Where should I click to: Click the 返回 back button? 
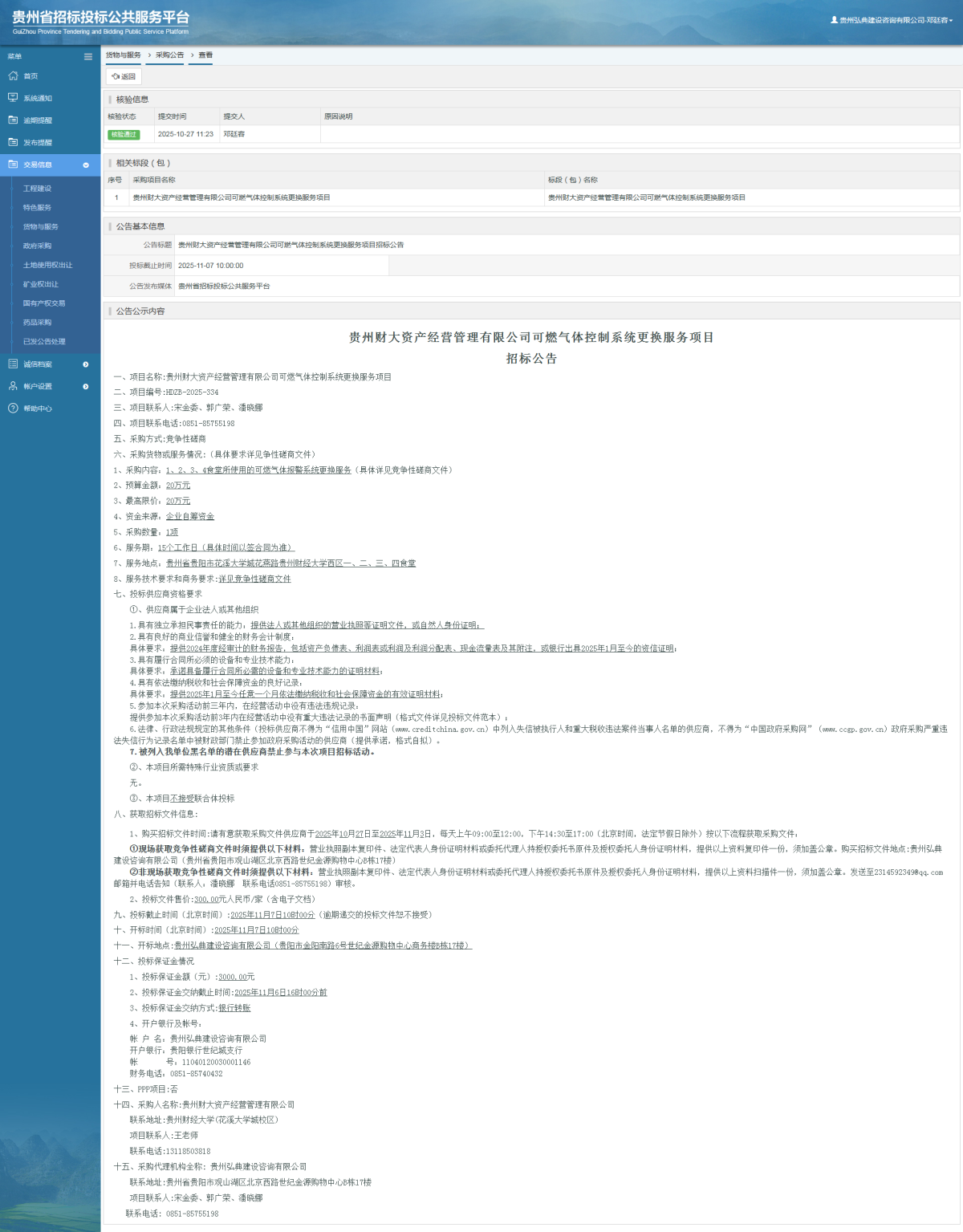click(x=124, y=76)
